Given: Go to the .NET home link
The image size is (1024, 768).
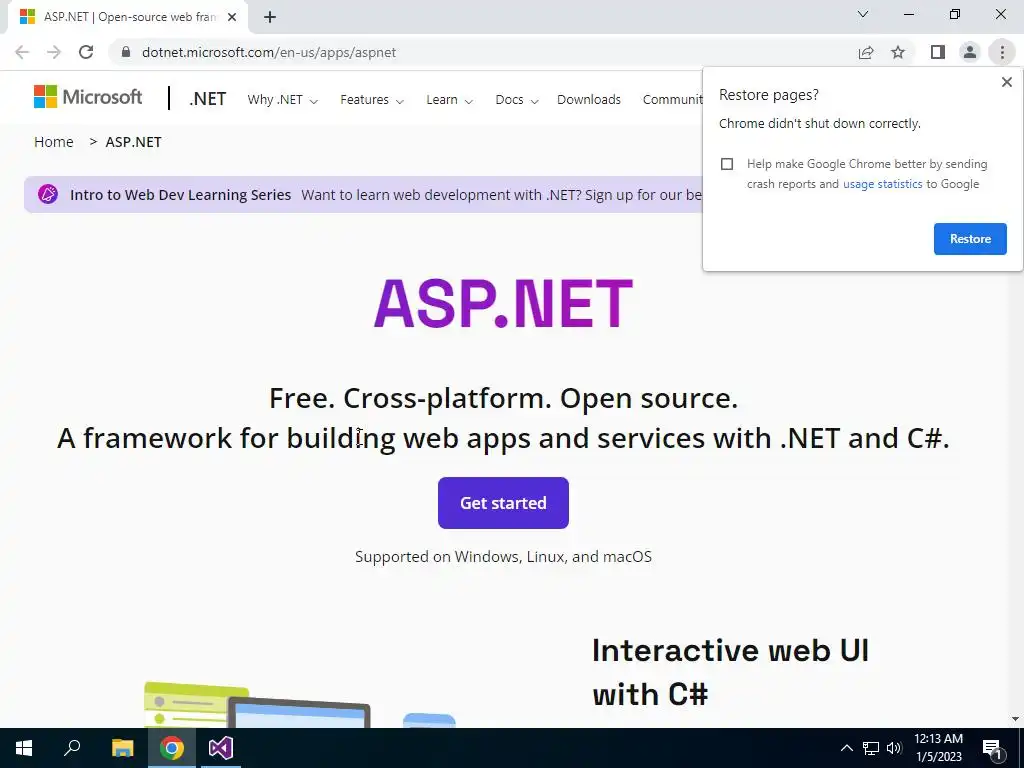Looking at the screenshot, I should 208,99.
